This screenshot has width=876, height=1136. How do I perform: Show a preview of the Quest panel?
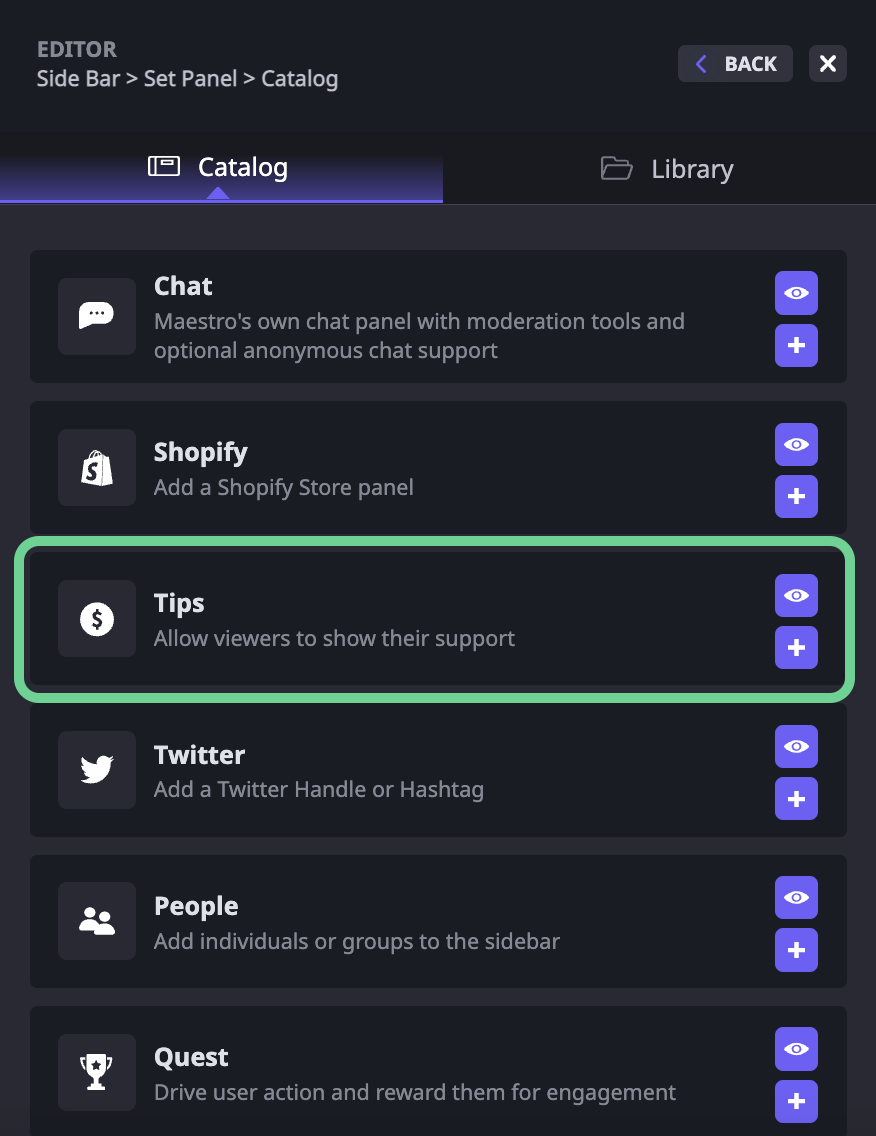click(x=796, y=1049)
